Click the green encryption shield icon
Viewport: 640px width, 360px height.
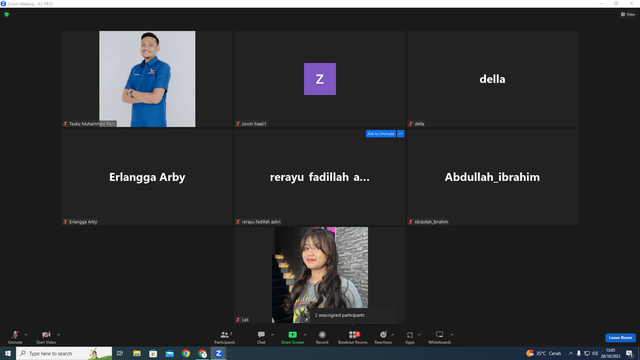point(7,14)
